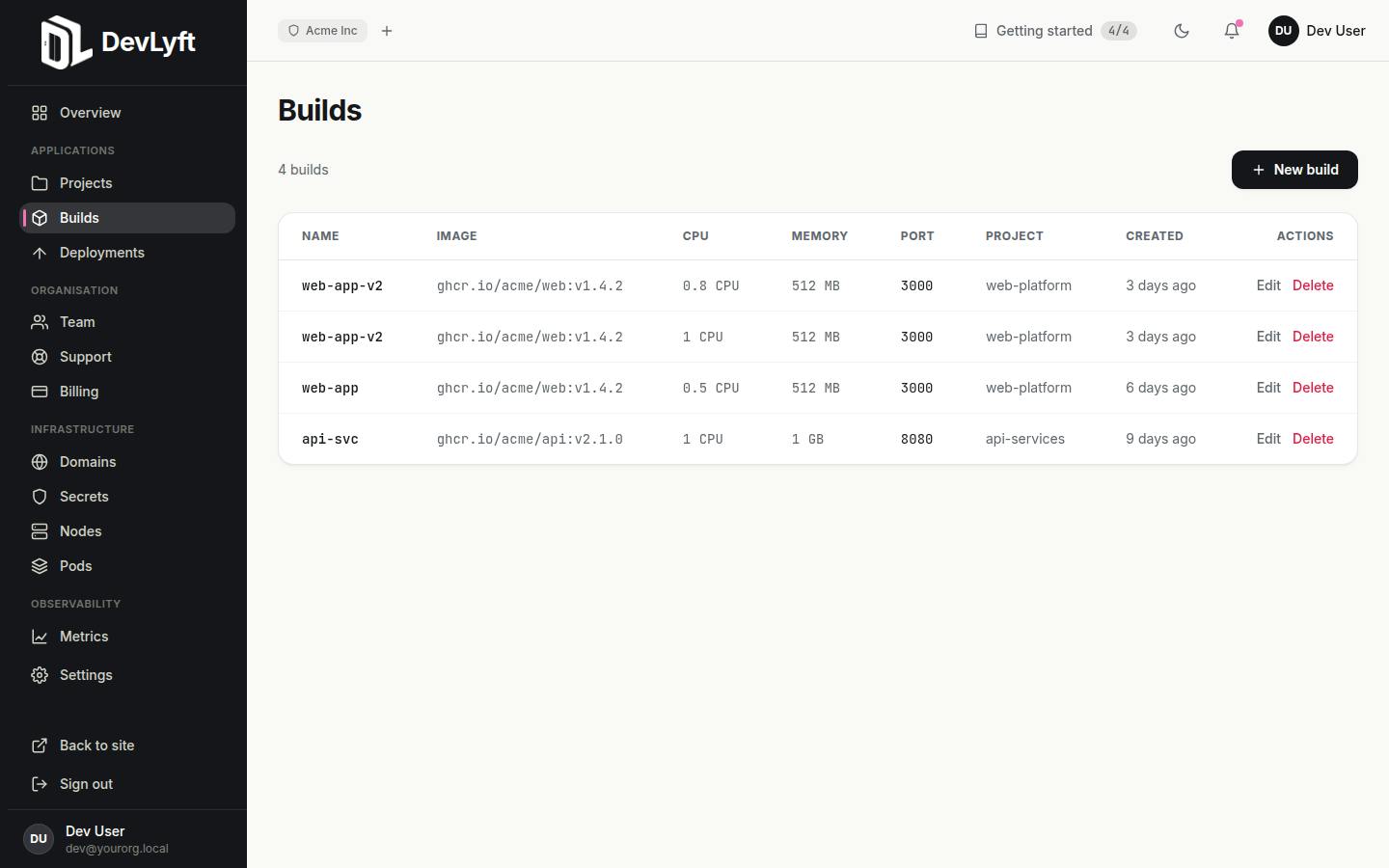Edit the web-app-v2 0.8 CPU build
This screenshot has width=1389, height=868.
click(x=1268, y=285)
